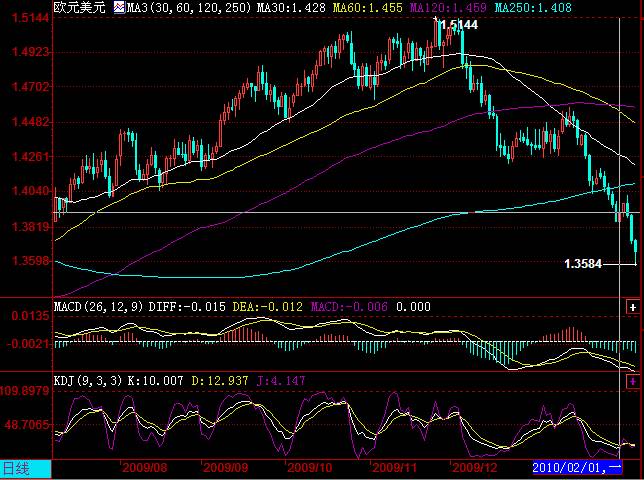Click the 2009/08 date axis label
This screenshot has height=480, width=644.
pyautogui.click(x=145, y=468)
